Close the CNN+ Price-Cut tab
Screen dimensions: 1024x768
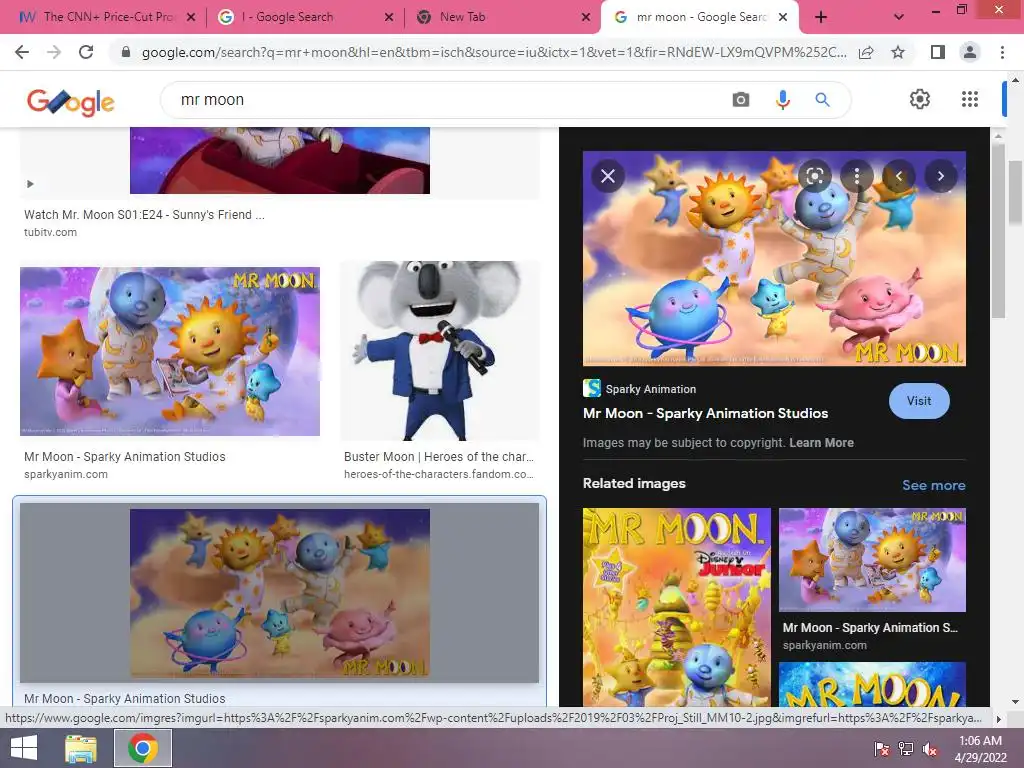pos(191,17)
